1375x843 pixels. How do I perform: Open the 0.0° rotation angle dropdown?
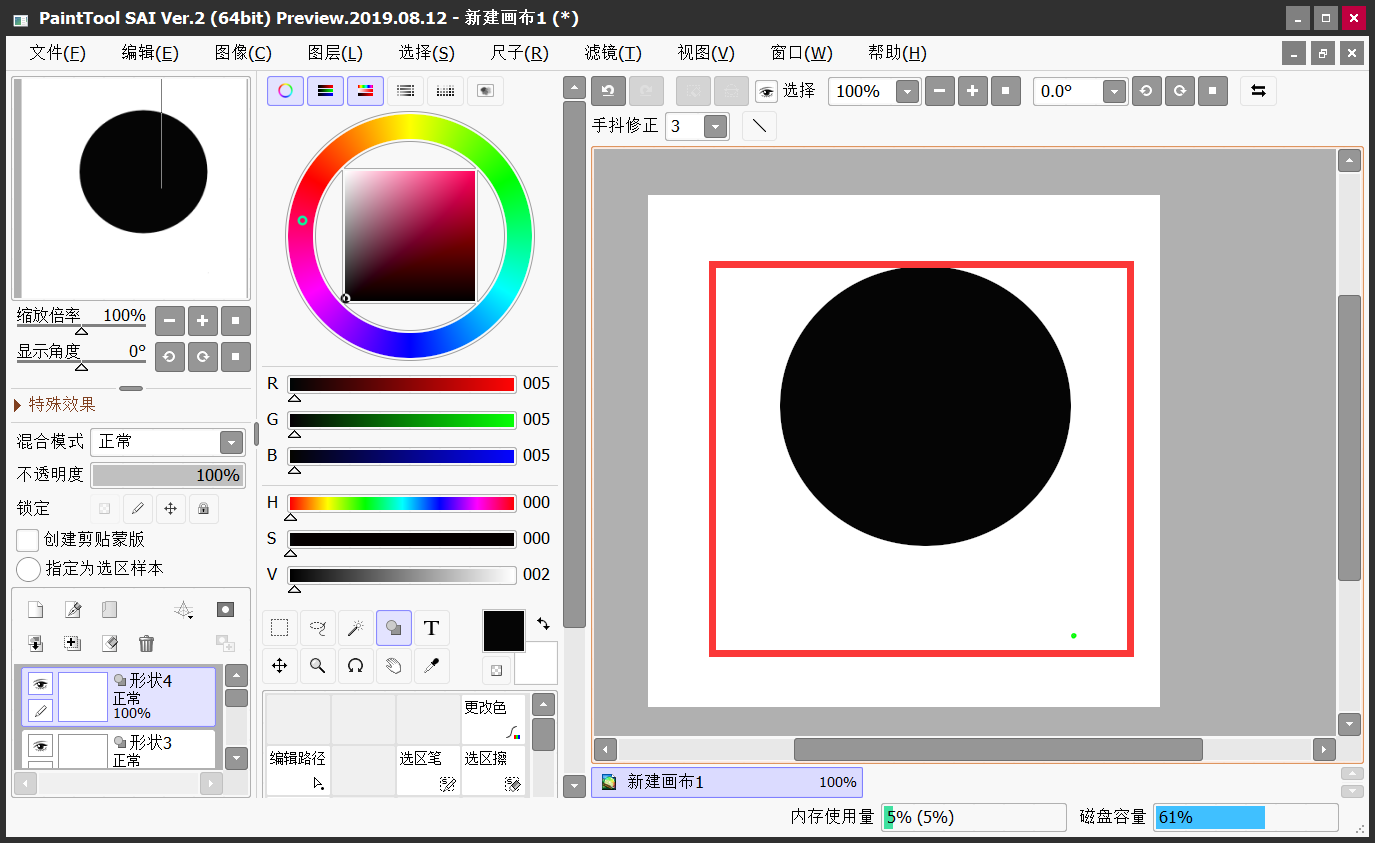(1115, 92)
